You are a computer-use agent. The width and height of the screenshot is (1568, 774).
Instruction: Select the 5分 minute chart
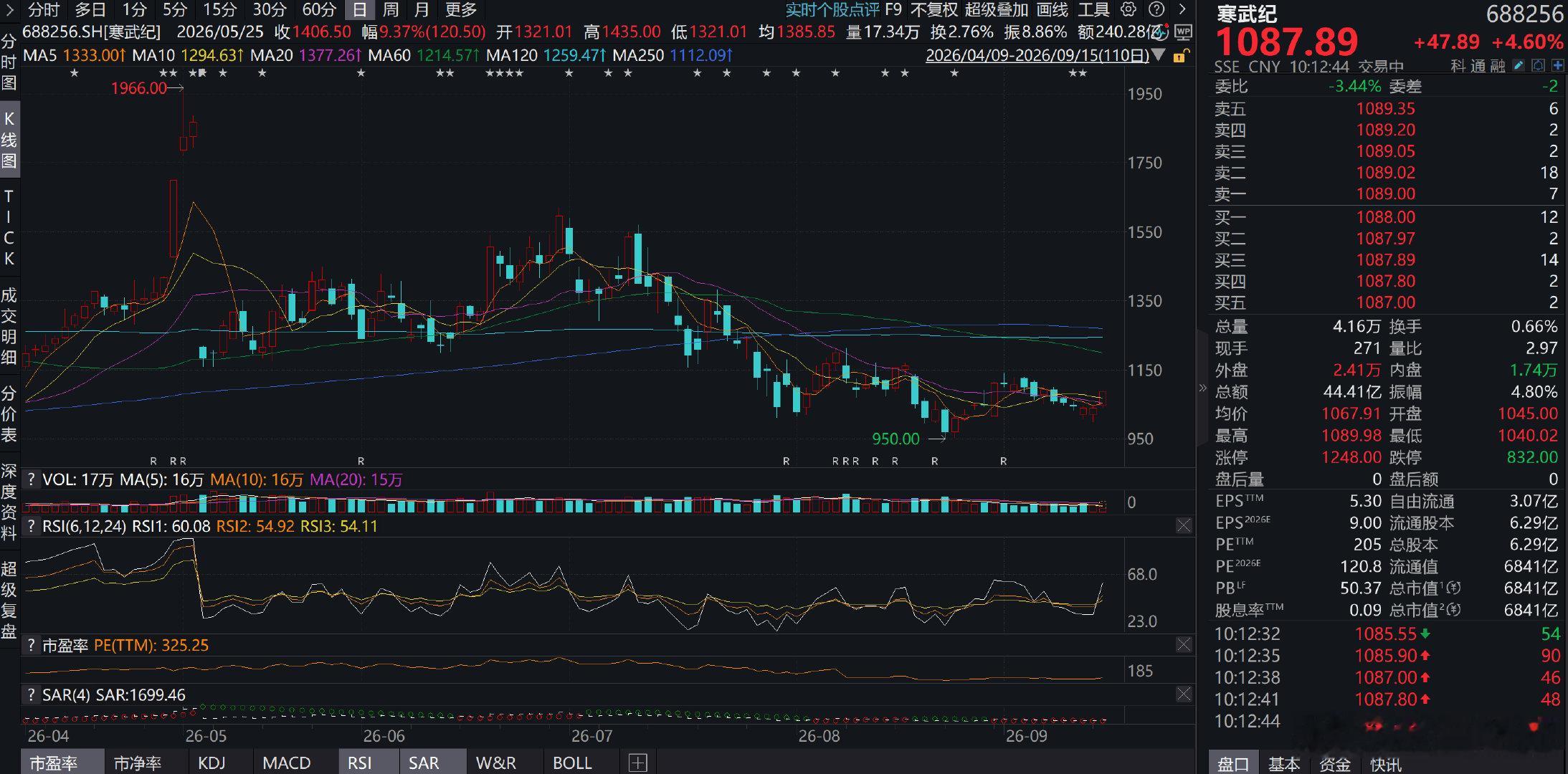pyautogui.click(x=174, y=10)
